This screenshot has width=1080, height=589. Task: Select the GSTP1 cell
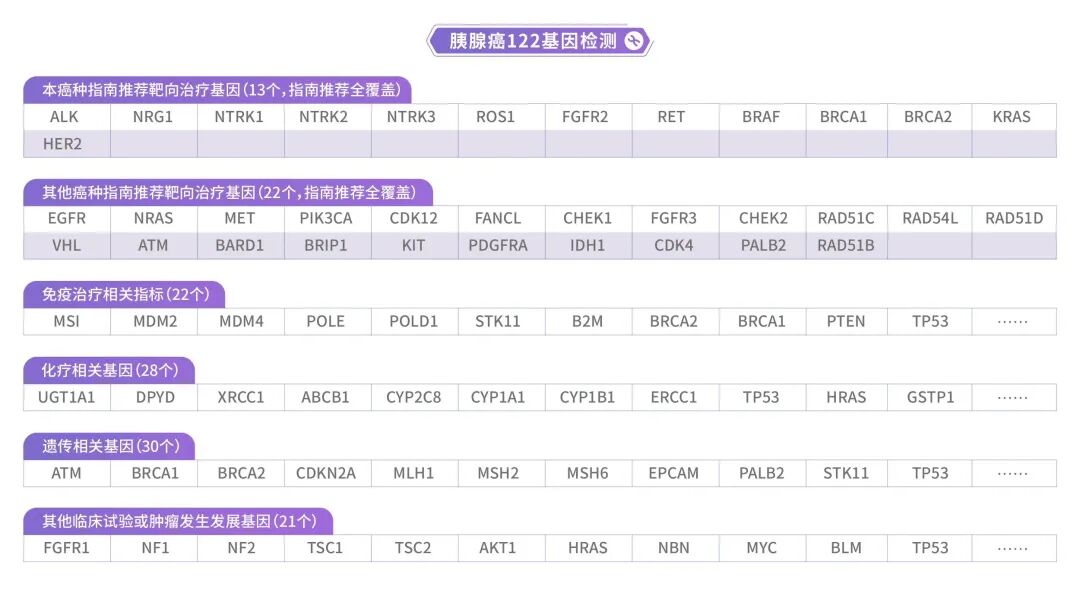click(930, 397)
